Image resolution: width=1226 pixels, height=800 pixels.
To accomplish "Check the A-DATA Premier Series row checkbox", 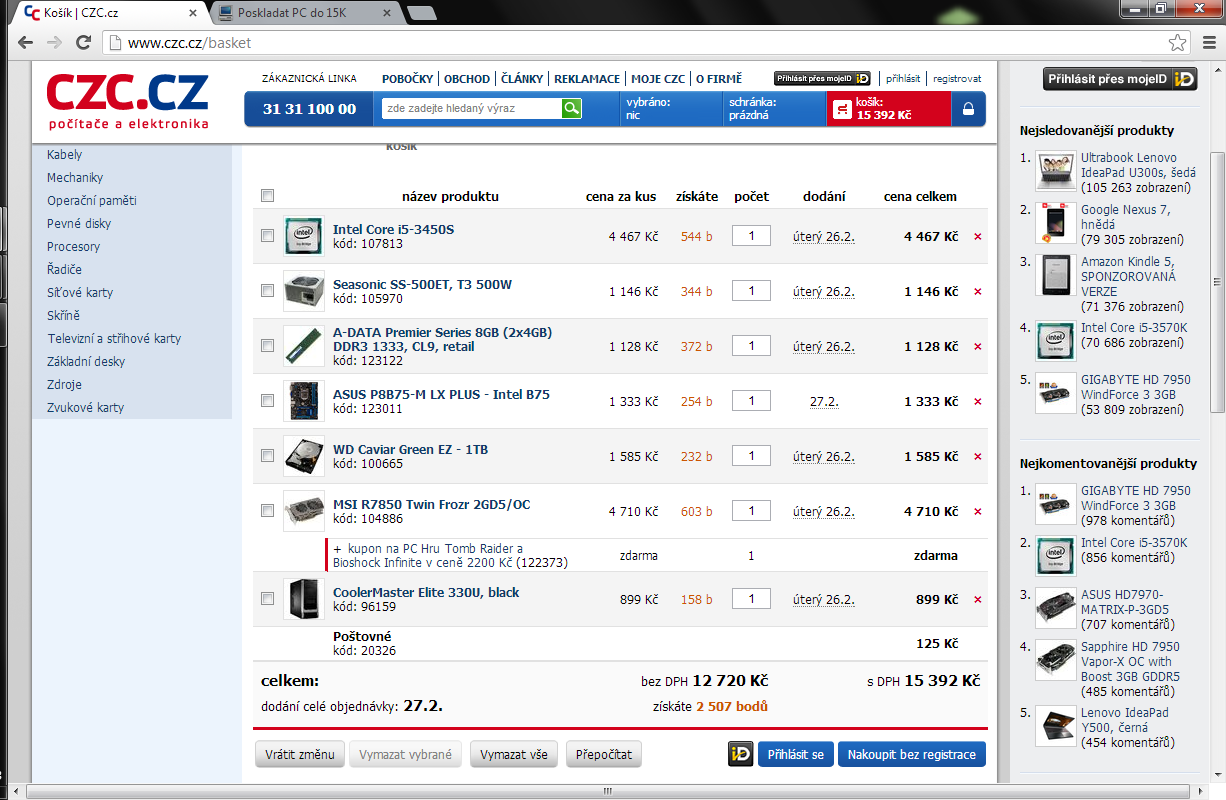I will [x=267, y=346].
